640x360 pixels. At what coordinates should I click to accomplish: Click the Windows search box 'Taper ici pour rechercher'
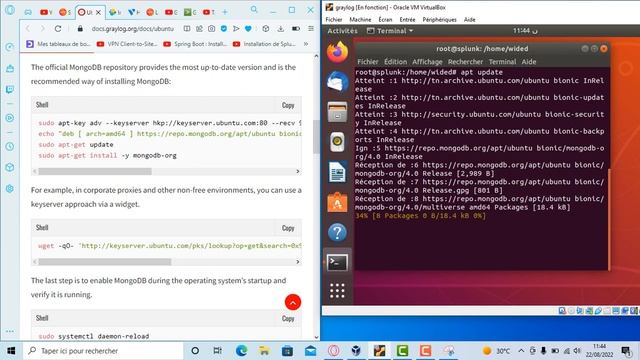(x=103, y=351)
